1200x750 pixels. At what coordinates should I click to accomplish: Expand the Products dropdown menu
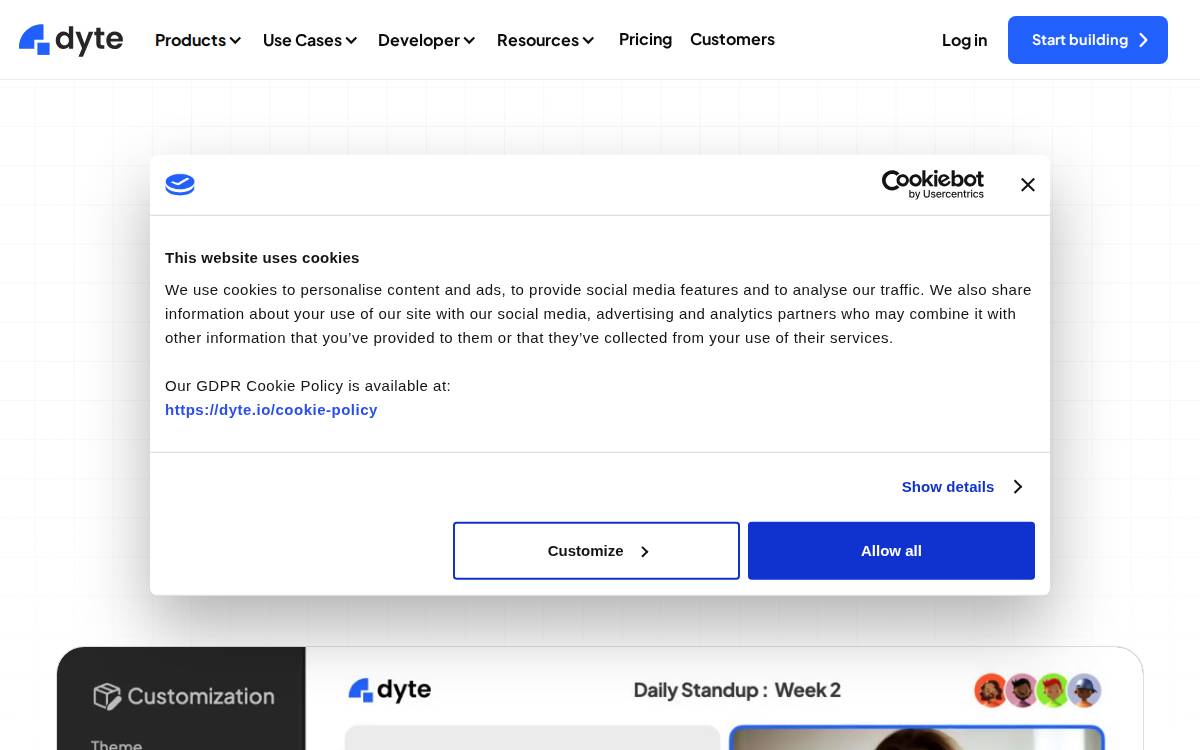click(198, 40)
